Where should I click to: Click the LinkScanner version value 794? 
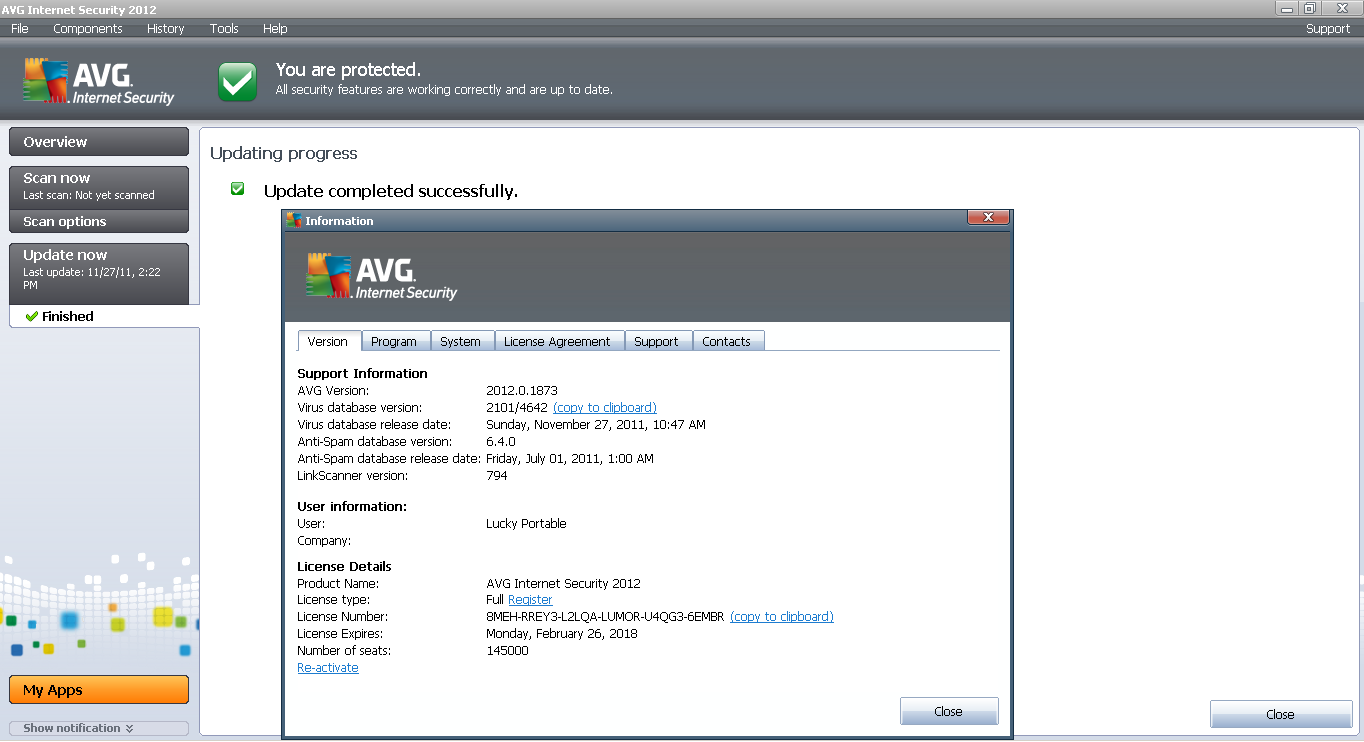pyautogui.click(x=497, y=476)
